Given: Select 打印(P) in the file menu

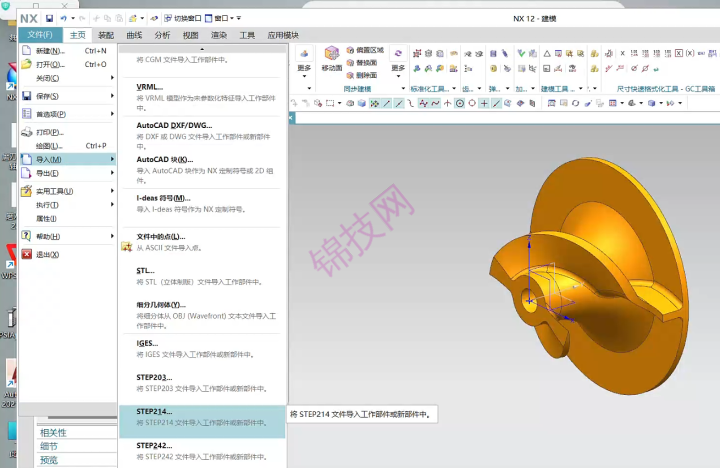Looking at the screenshot, I should pos(68,132).
